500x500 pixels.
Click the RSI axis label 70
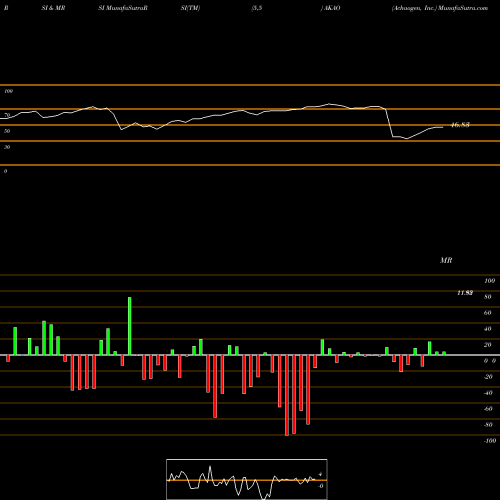tap(7, 115)
